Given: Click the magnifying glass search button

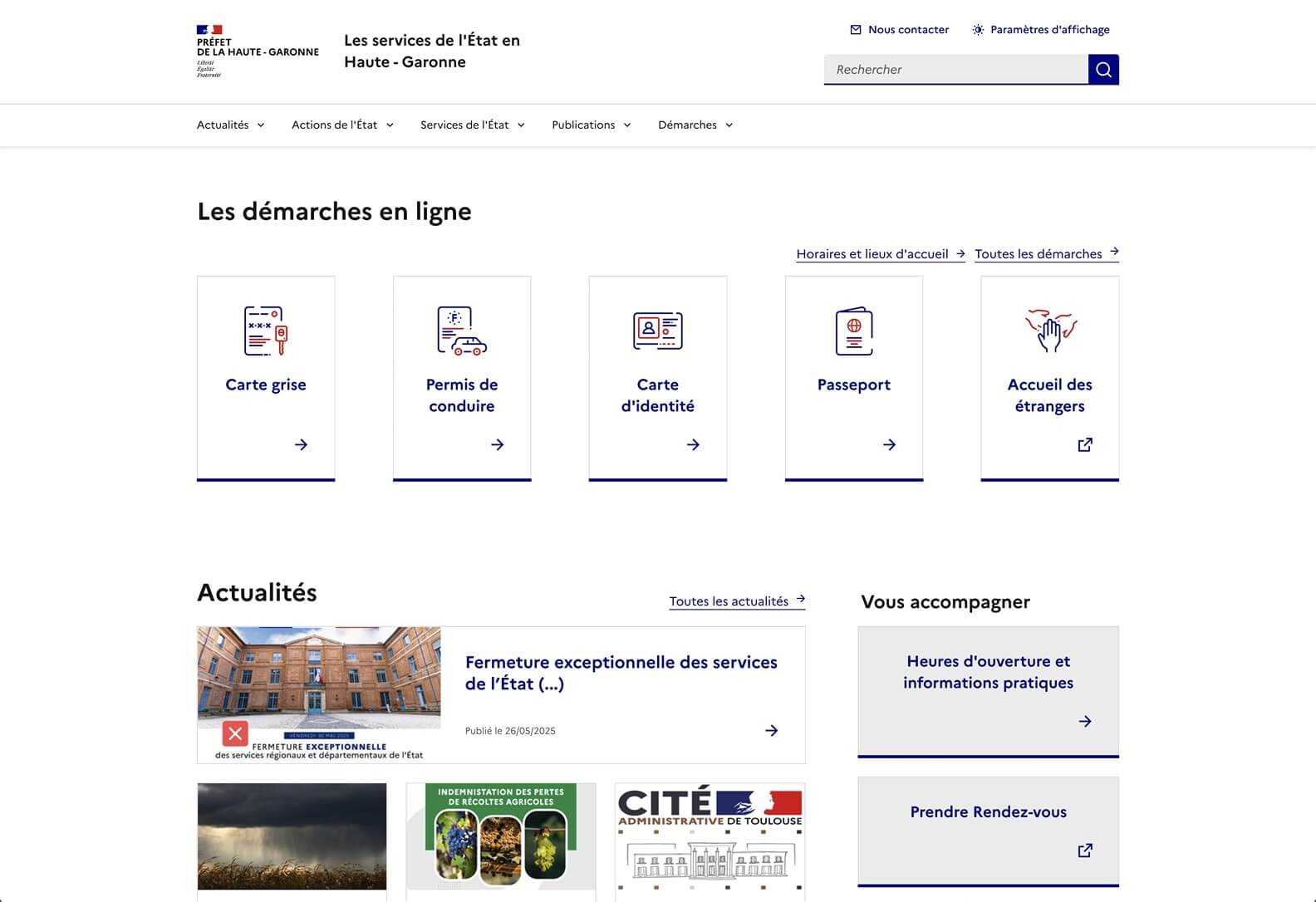Looking at the screenshot, I should [1102, 70].
